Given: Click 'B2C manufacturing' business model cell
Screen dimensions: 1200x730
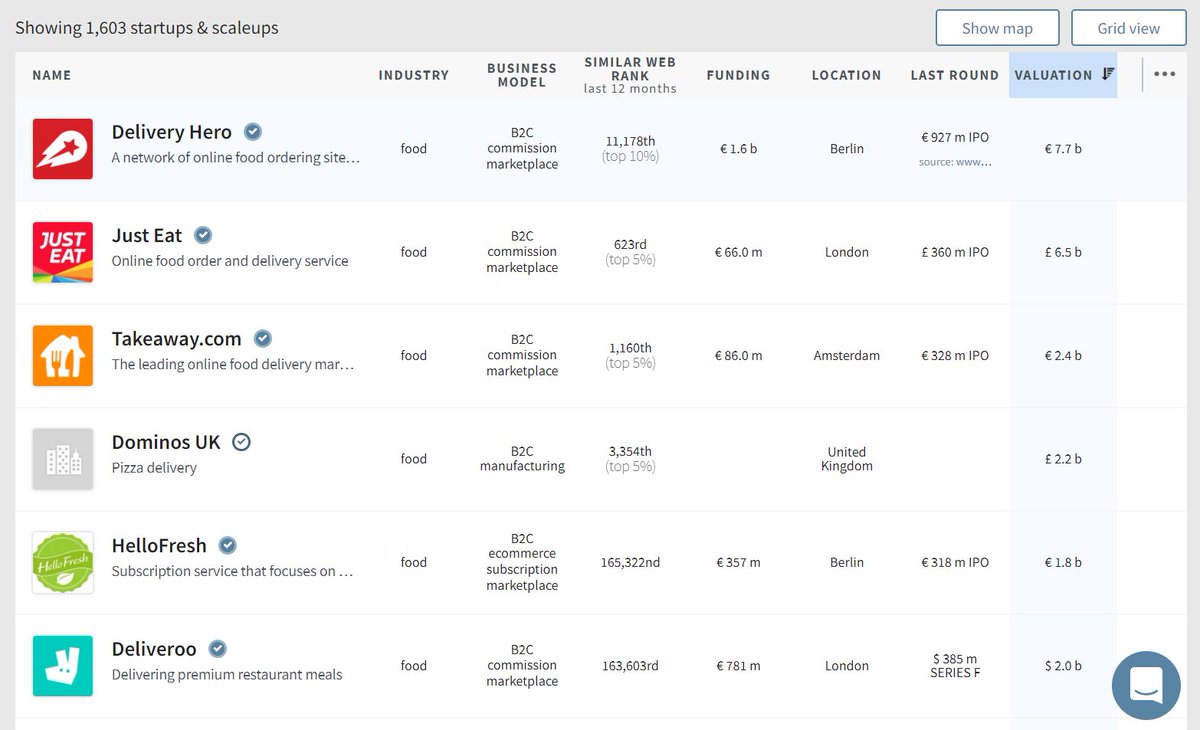Looking at the screenshot, I should click(x=522, y=459).
